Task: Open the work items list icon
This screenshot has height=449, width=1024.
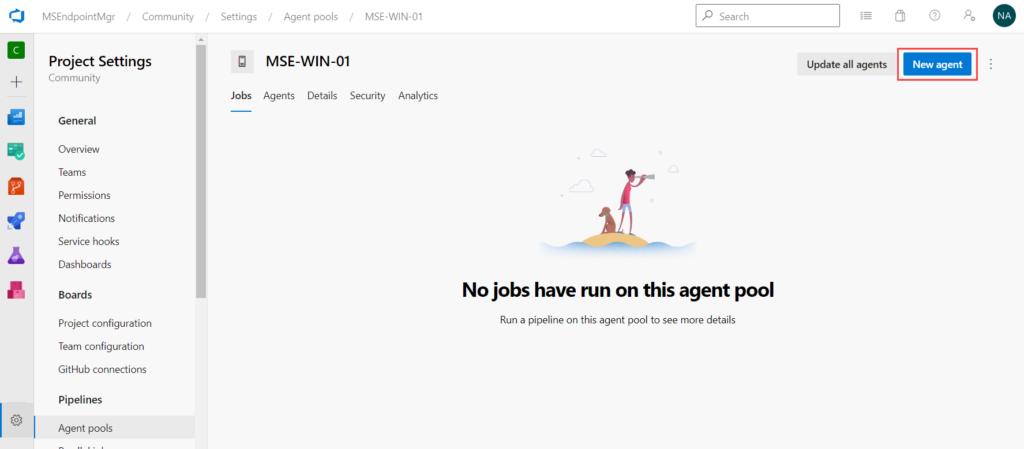Action: (866, 16)
